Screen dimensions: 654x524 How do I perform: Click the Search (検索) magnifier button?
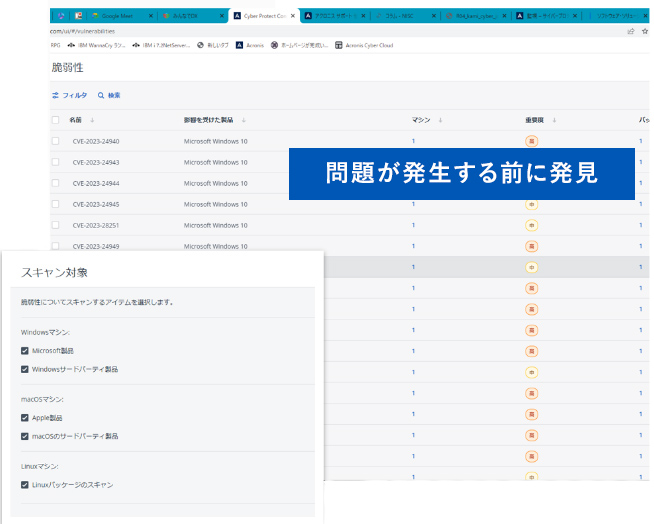coord(109,95)
